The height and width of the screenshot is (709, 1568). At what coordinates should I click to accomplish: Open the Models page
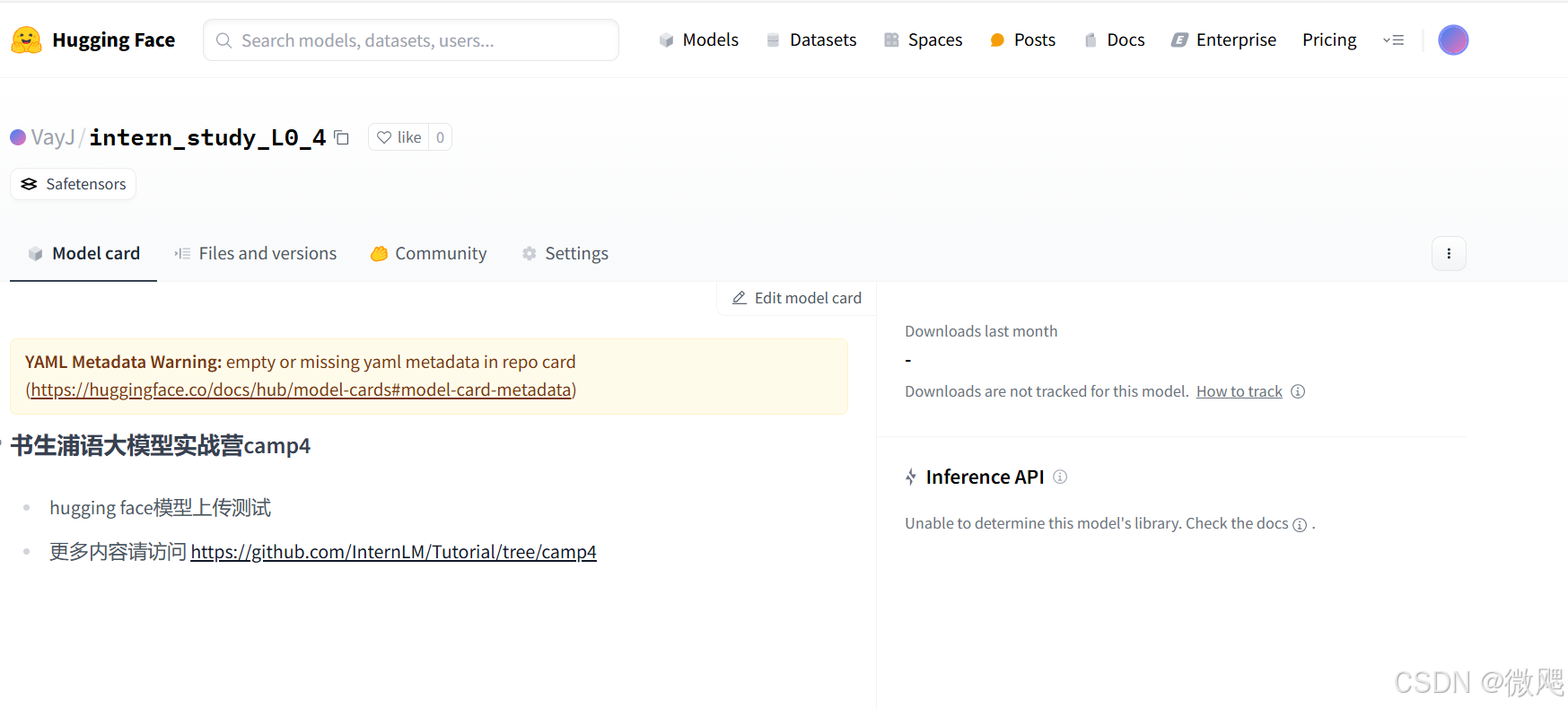click(698, 40)
